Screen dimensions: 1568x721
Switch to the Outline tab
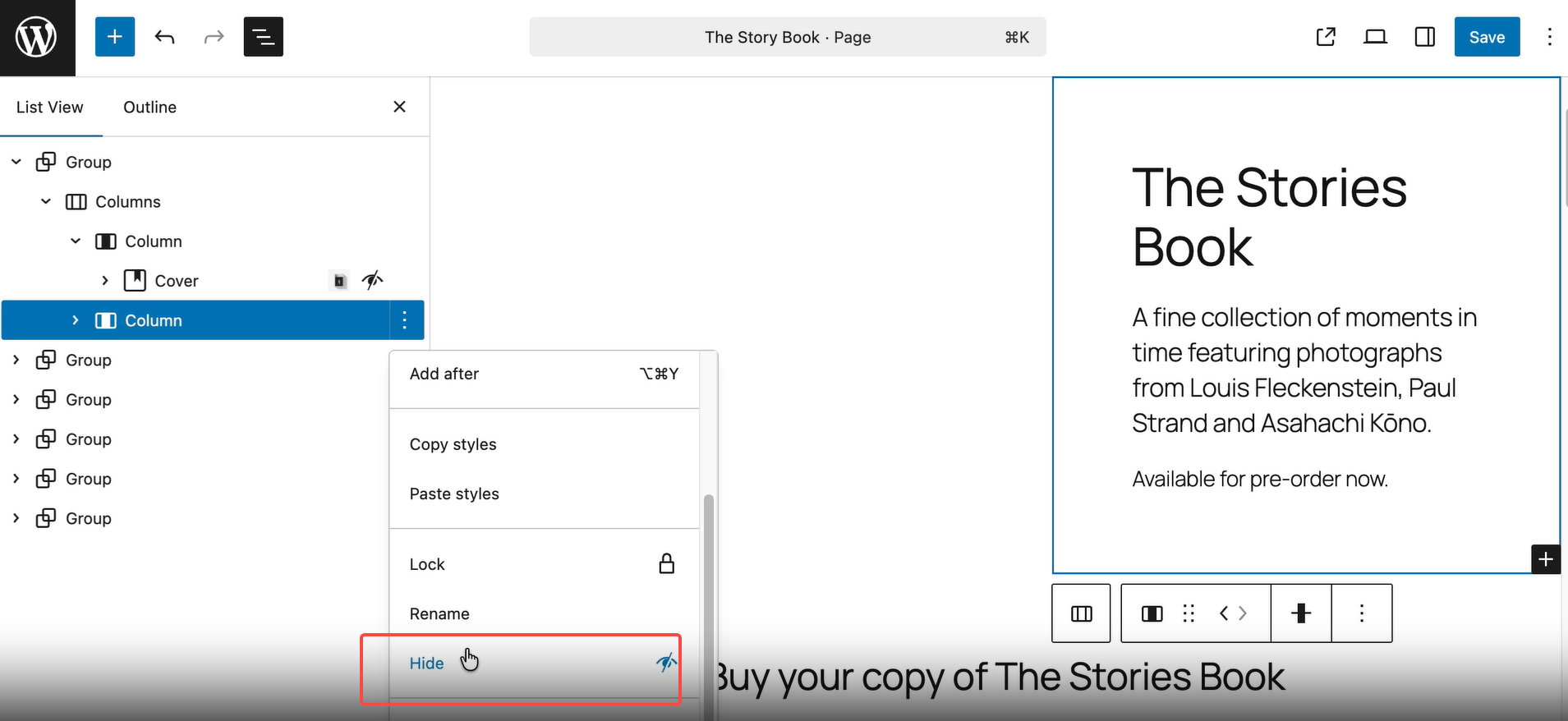[149, 108]
